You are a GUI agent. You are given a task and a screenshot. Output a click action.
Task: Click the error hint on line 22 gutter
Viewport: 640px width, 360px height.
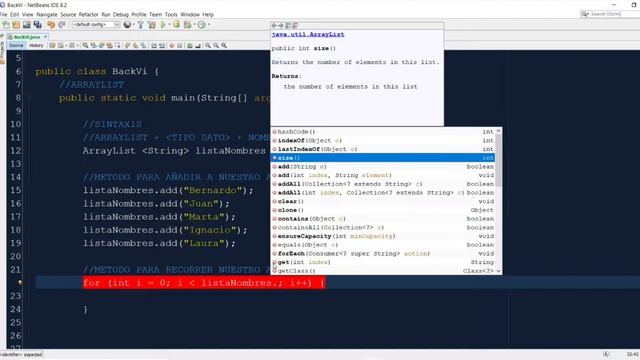pyautogui.click(x=20, y=282)
